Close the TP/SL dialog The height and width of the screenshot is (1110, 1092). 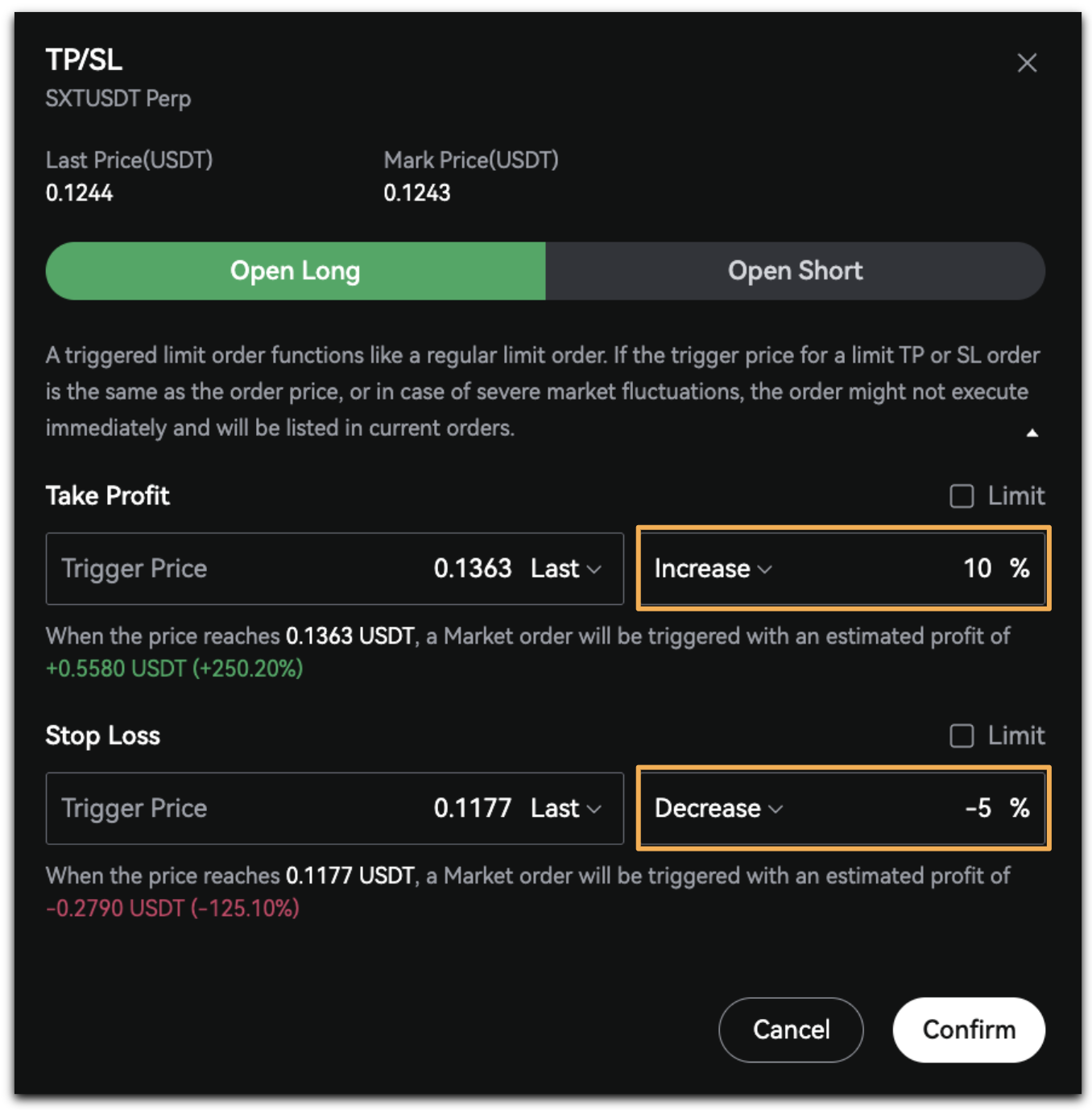[x=1027, y=63]
